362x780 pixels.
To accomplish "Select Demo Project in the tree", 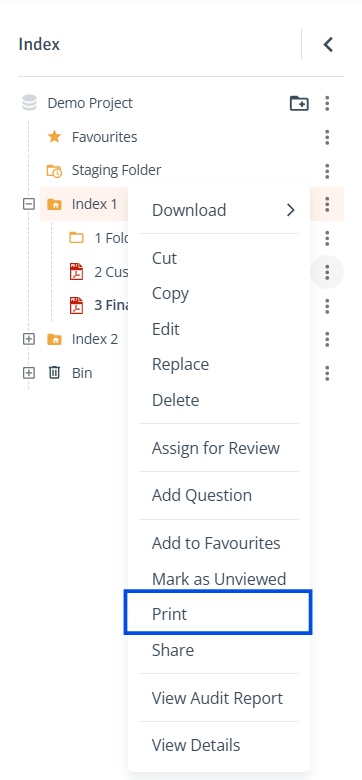I will [x=90, y=103].
